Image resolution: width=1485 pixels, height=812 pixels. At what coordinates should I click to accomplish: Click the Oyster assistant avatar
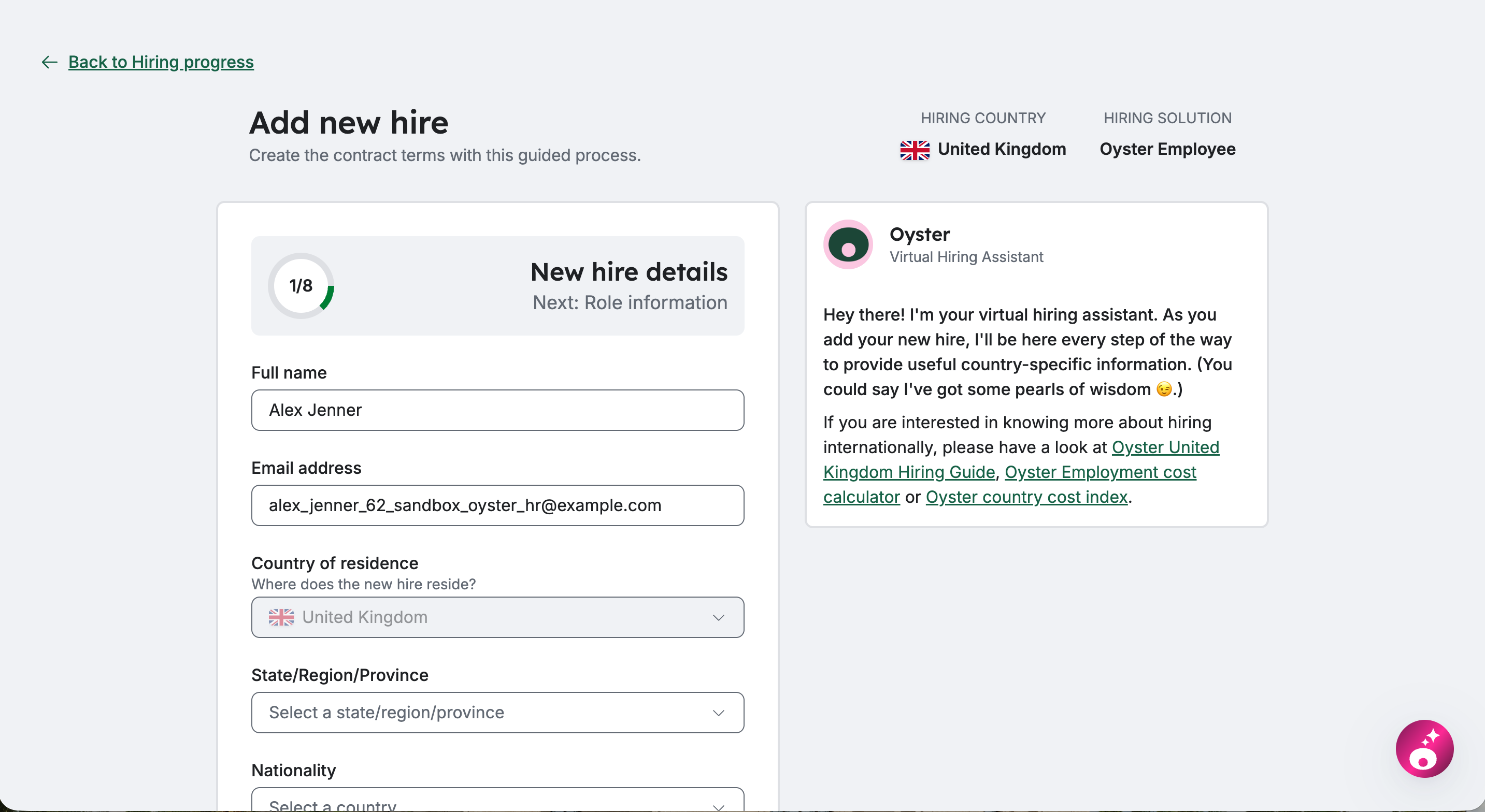click(x=848, y=244)
